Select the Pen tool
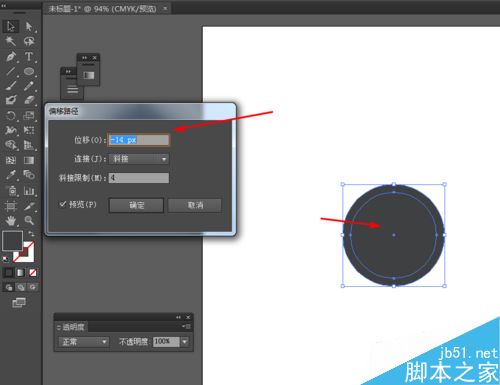This screenshot has height=385, width=500. click(x=11, y=56)
